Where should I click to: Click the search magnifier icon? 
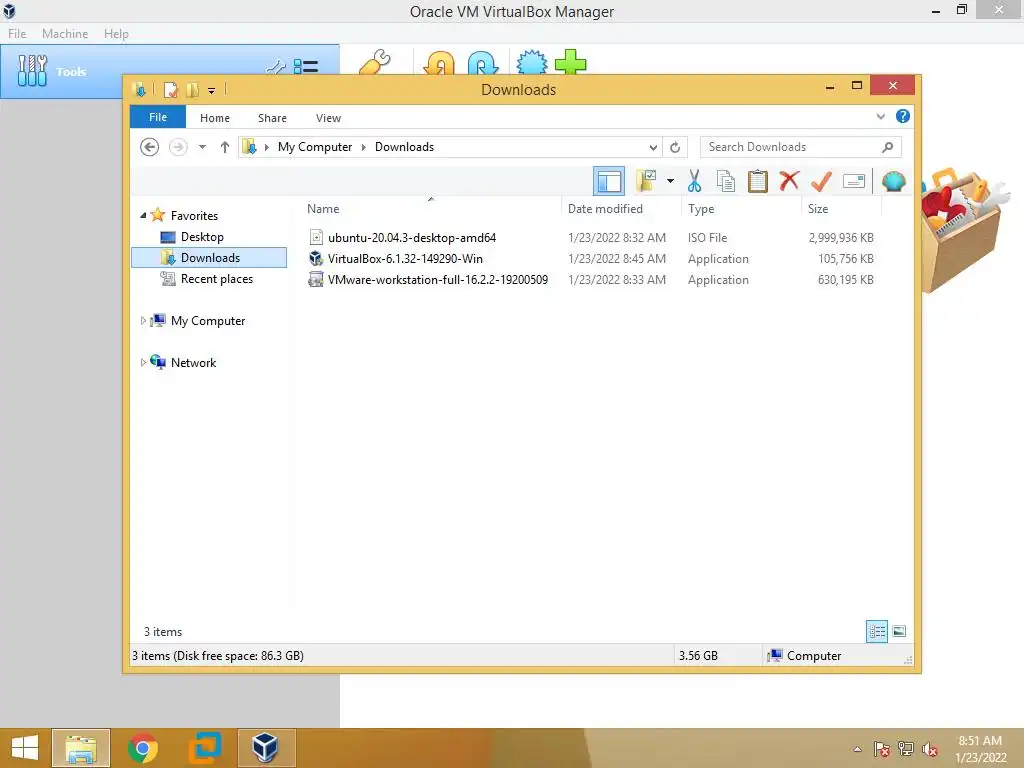point(888,148)
